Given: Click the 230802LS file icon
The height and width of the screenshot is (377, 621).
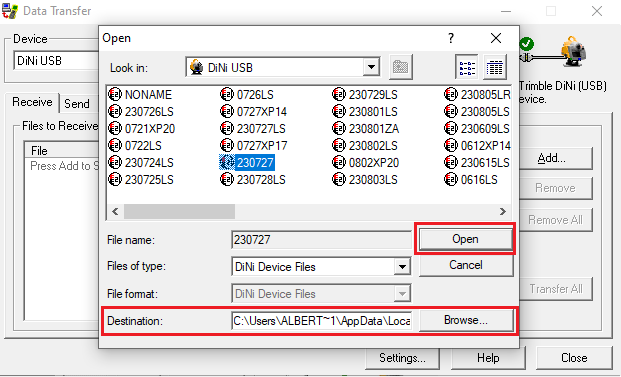Looking at the screenshot, I should (x=339, y=146).
